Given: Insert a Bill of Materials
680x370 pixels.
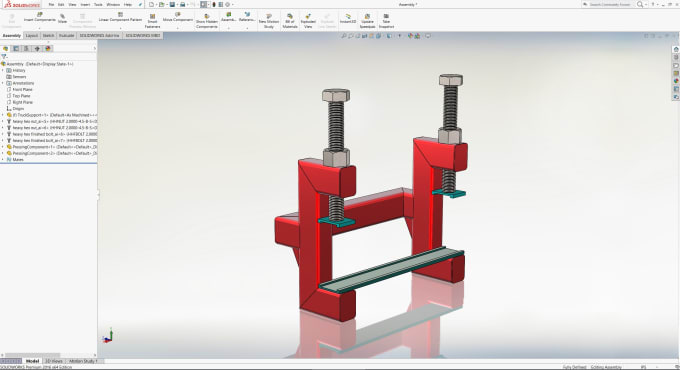Looking at the screenshot, I should point(290,21).
